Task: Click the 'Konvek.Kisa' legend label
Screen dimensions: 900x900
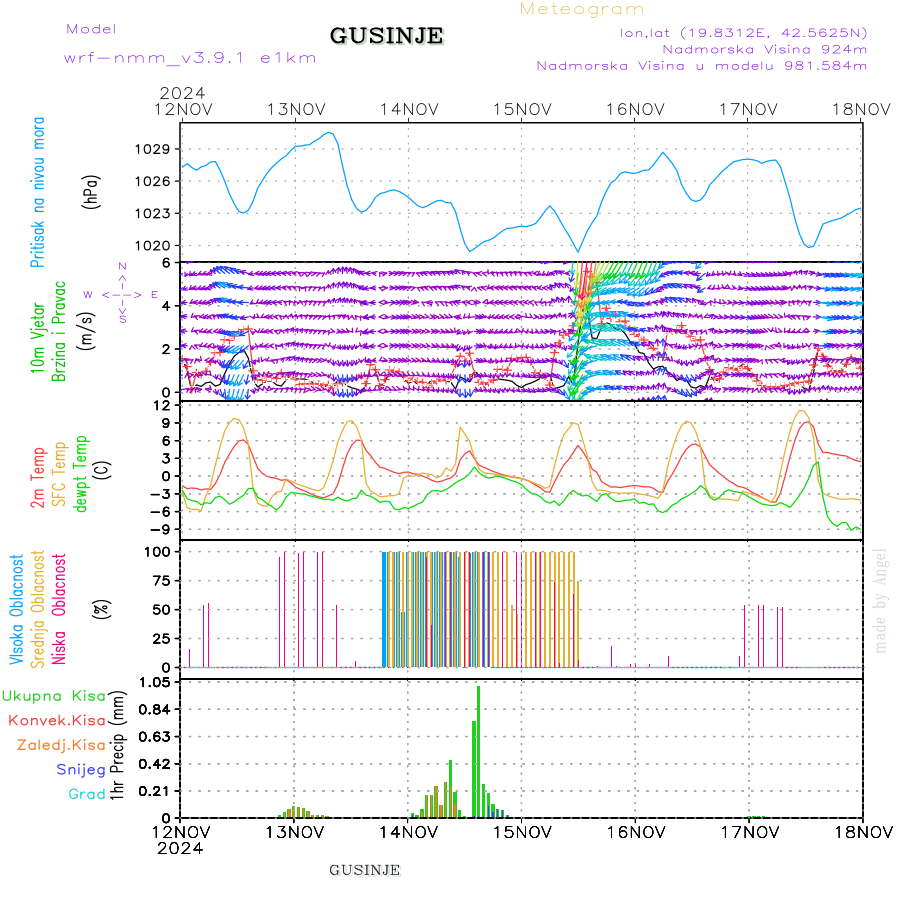Action: (57, 720)
